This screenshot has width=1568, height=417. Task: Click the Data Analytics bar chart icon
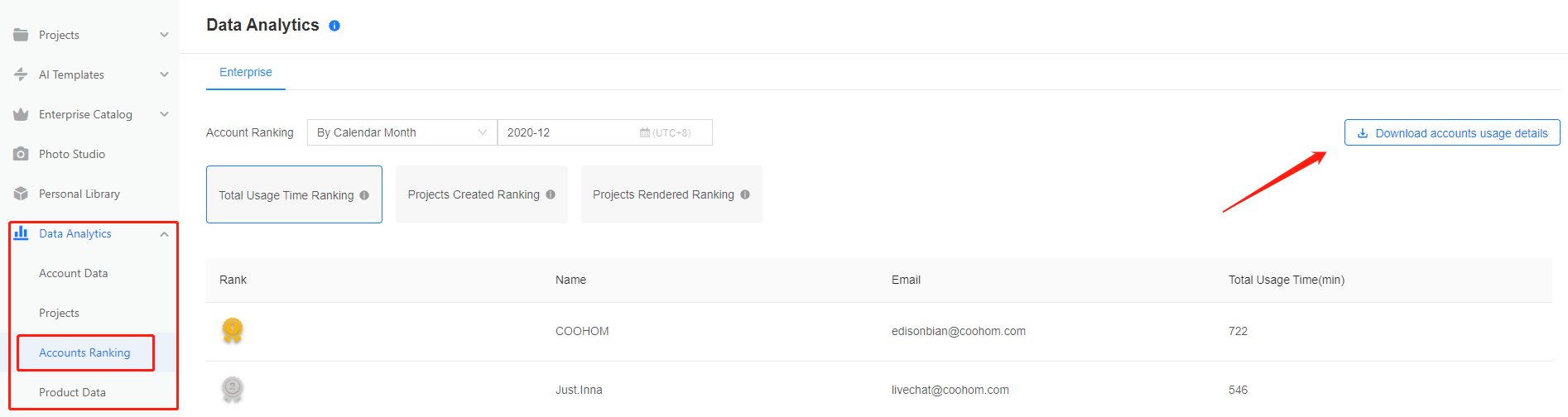tap(21, 233)
